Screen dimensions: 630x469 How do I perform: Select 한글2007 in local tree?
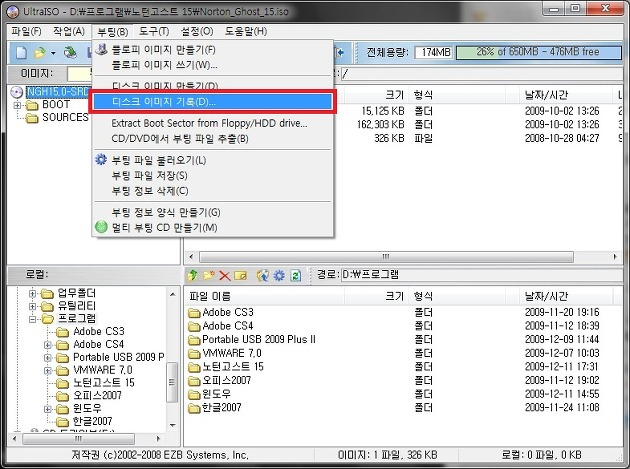pos(92,422)
